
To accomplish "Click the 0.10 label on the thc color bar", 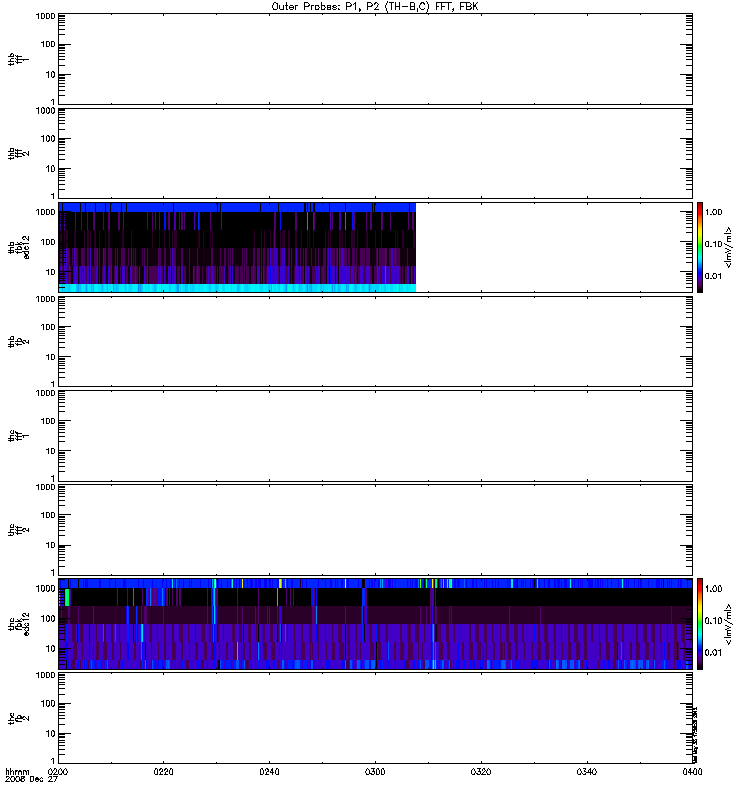I will 713,621.
